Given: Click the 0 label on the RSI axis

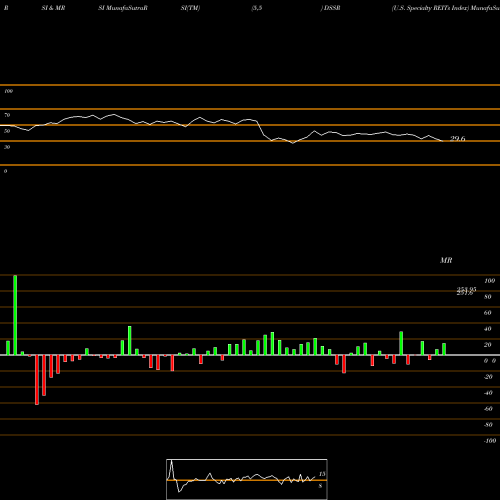Looking at the screenshot, I should [x=5, y=171].
